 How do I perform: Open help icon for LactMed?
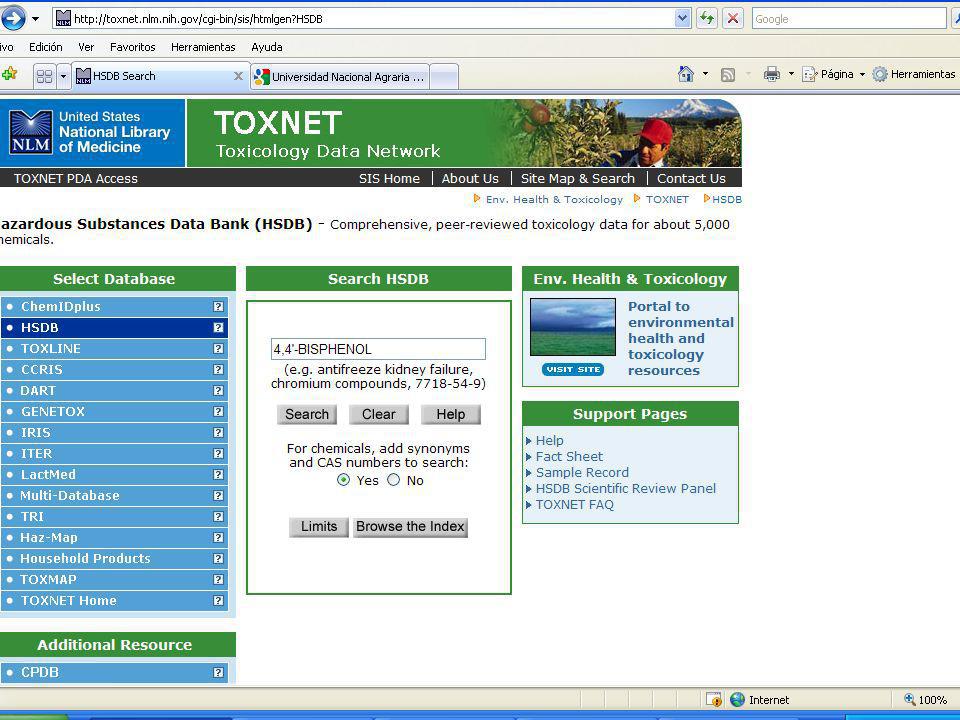pos(218,474)
